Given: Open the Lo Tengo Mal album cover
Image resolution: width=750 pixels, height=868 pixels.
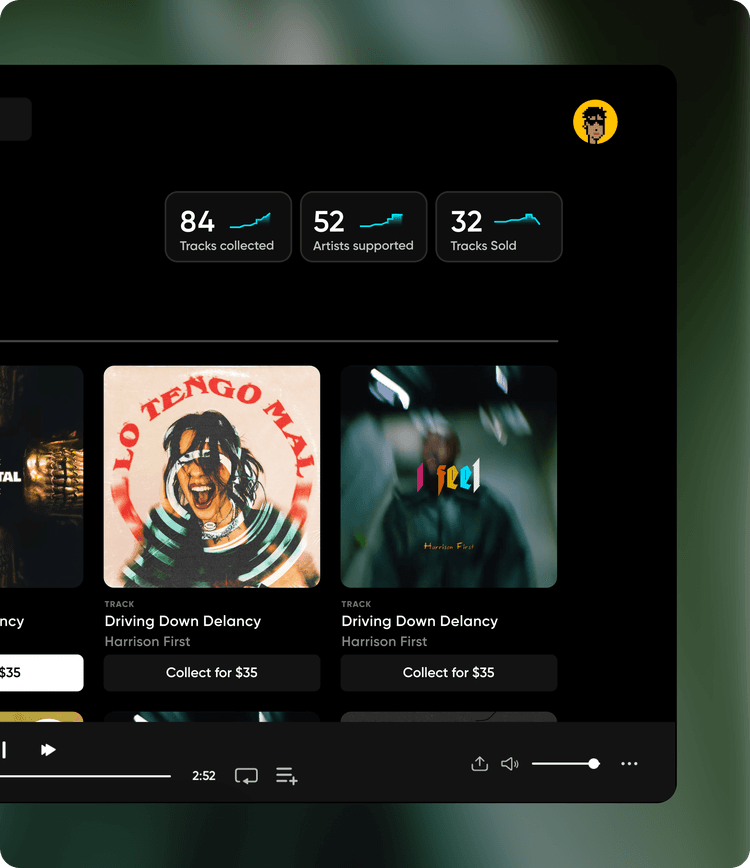Looking at the screenshot, I should click(212, 477).
